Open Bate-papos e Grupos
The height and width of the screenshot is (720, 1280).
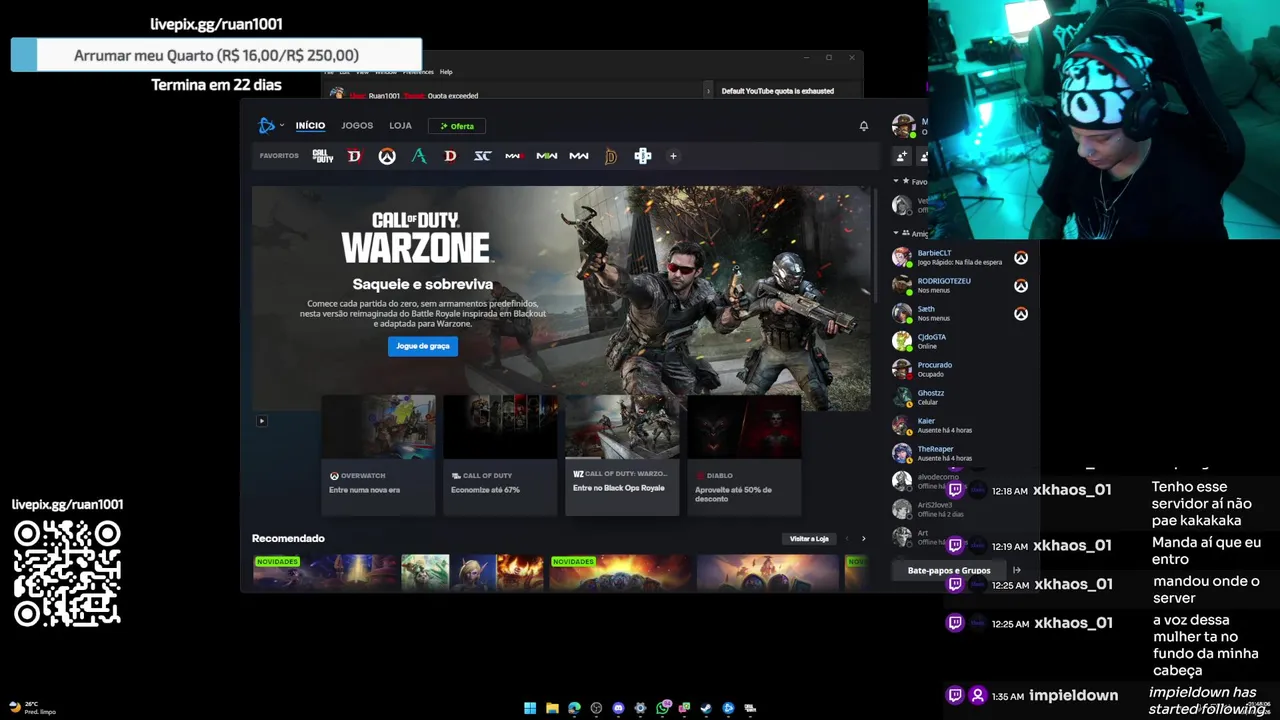[949, 571]
